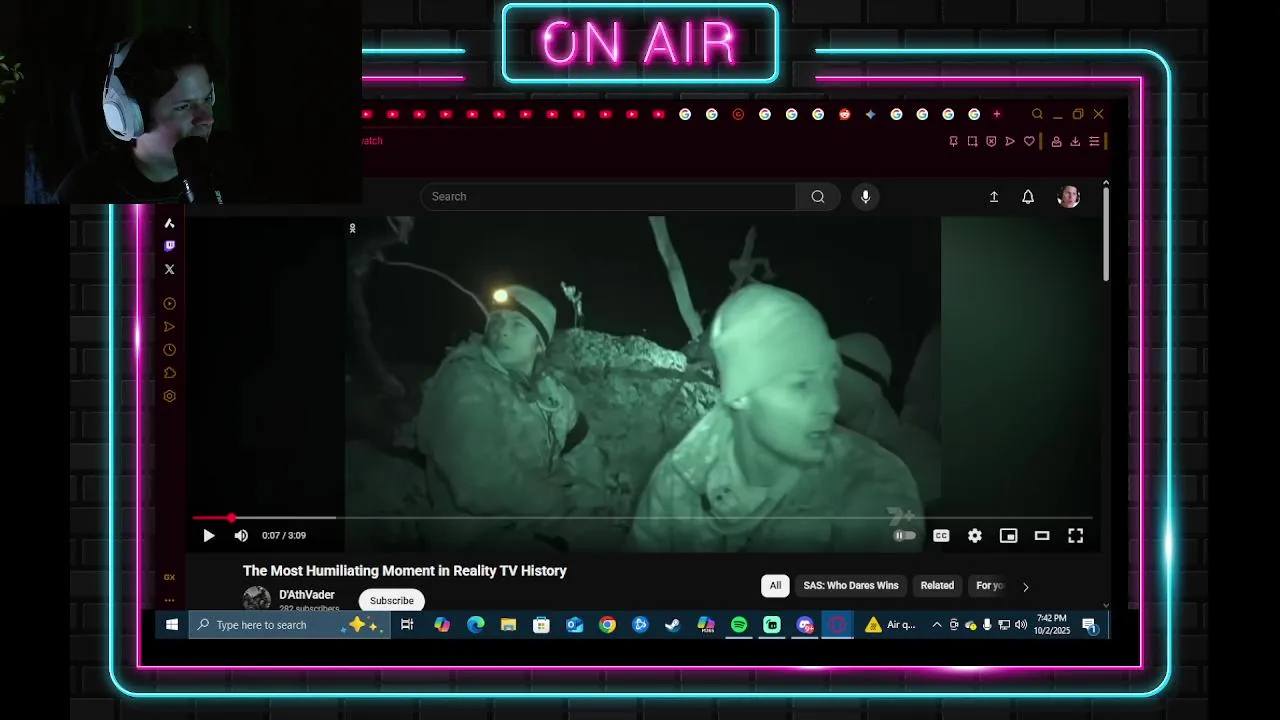This screenshot has width=1280, height=720.
Task: Open sidebar flow send icon
Action: click(169, 327)
